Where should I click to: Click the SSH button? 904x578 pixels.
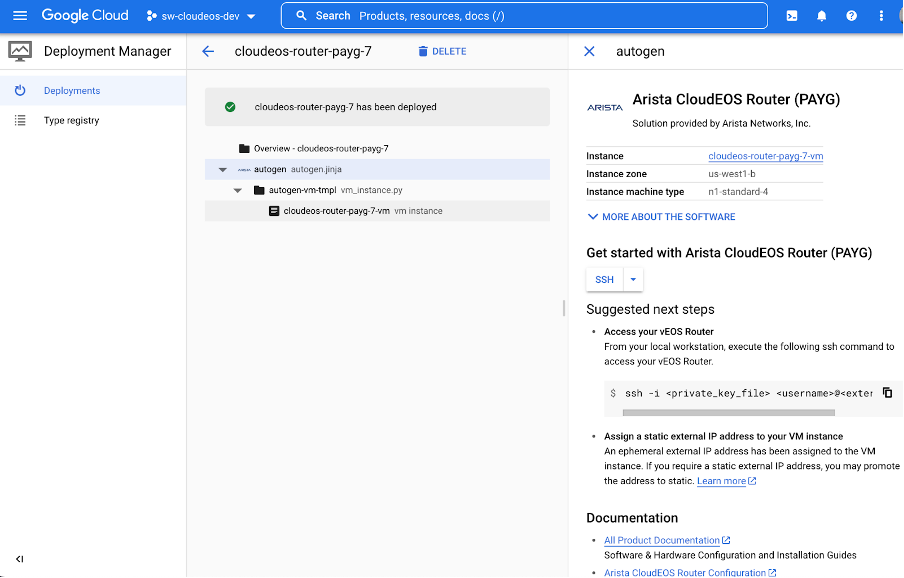604,279
